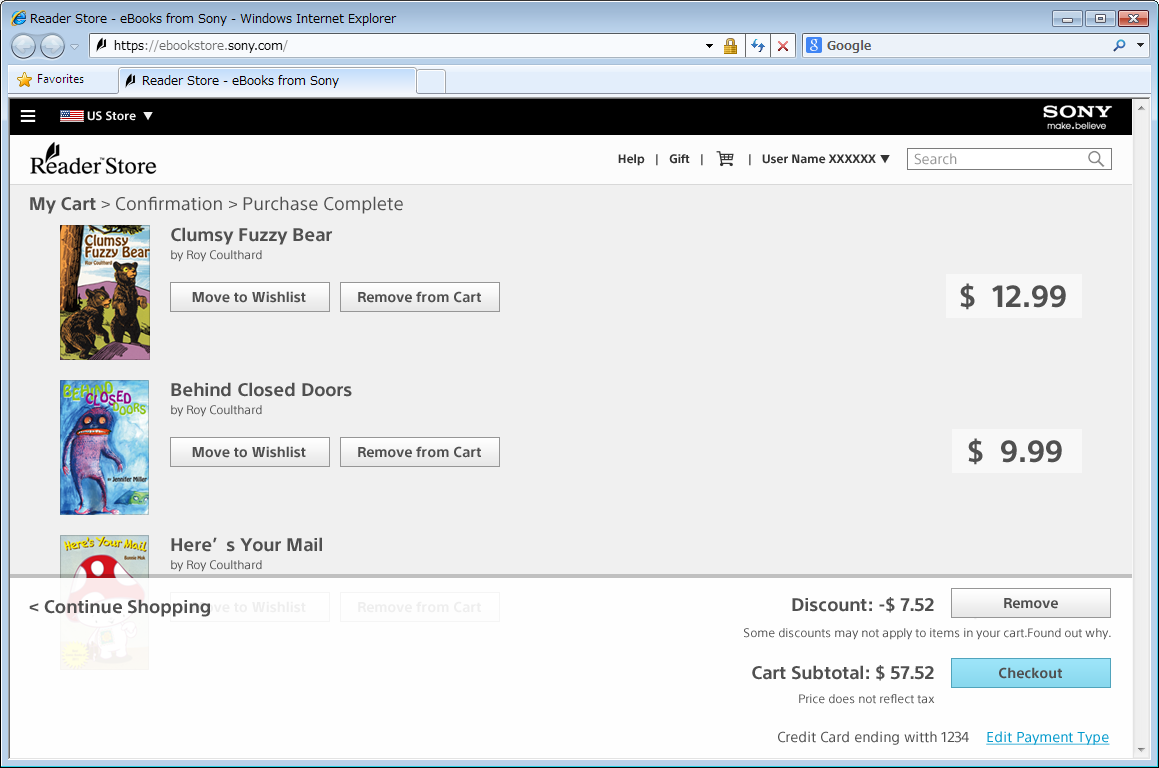Open the Clumsy Fuzzy Bear title
The height and width of the screenshot is (768, 1159).
[x=251, y=235]
